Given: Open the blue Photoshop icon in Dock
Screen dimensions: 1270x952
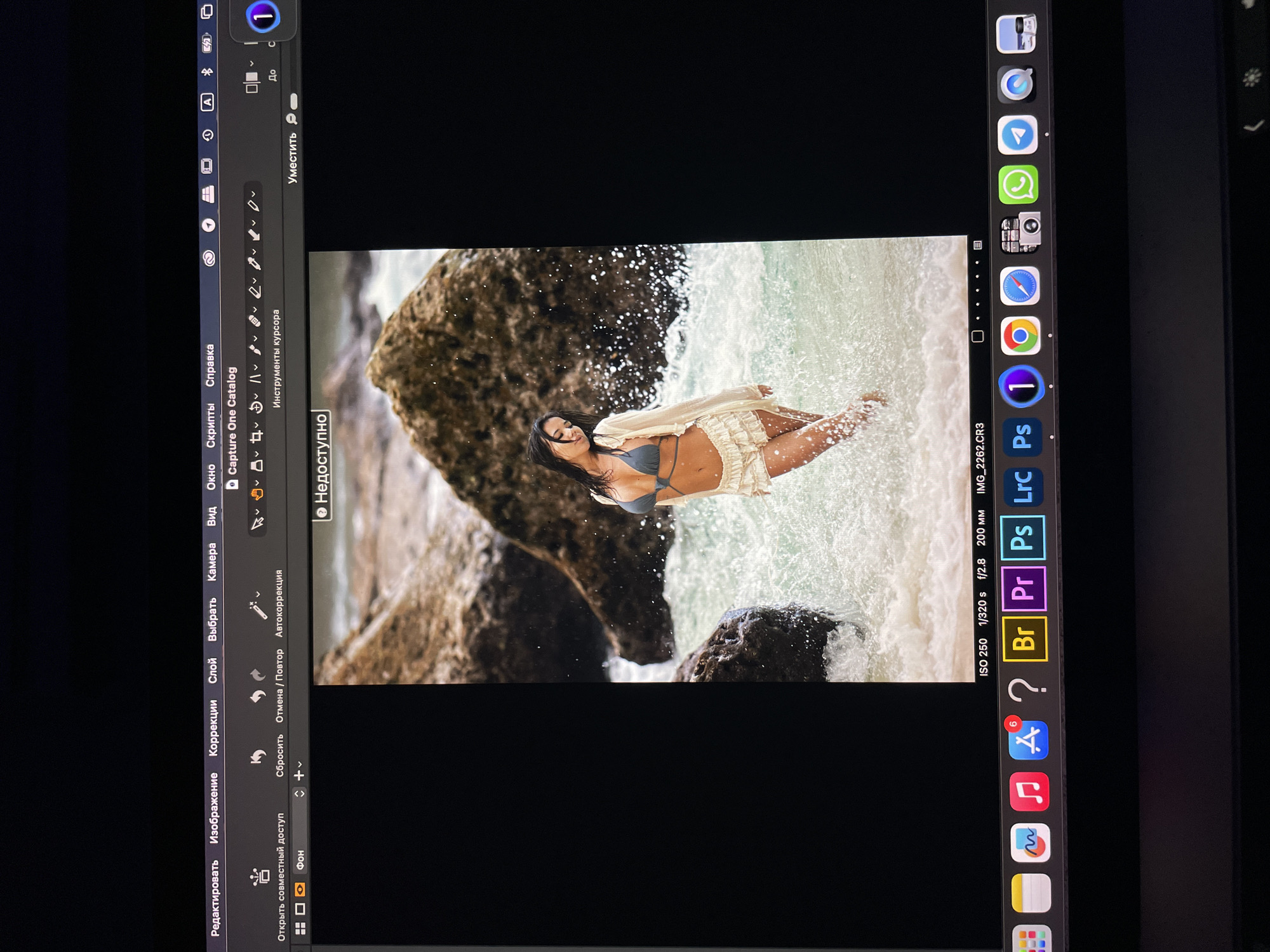Looking at the screenshot, I should [1022, 437].
